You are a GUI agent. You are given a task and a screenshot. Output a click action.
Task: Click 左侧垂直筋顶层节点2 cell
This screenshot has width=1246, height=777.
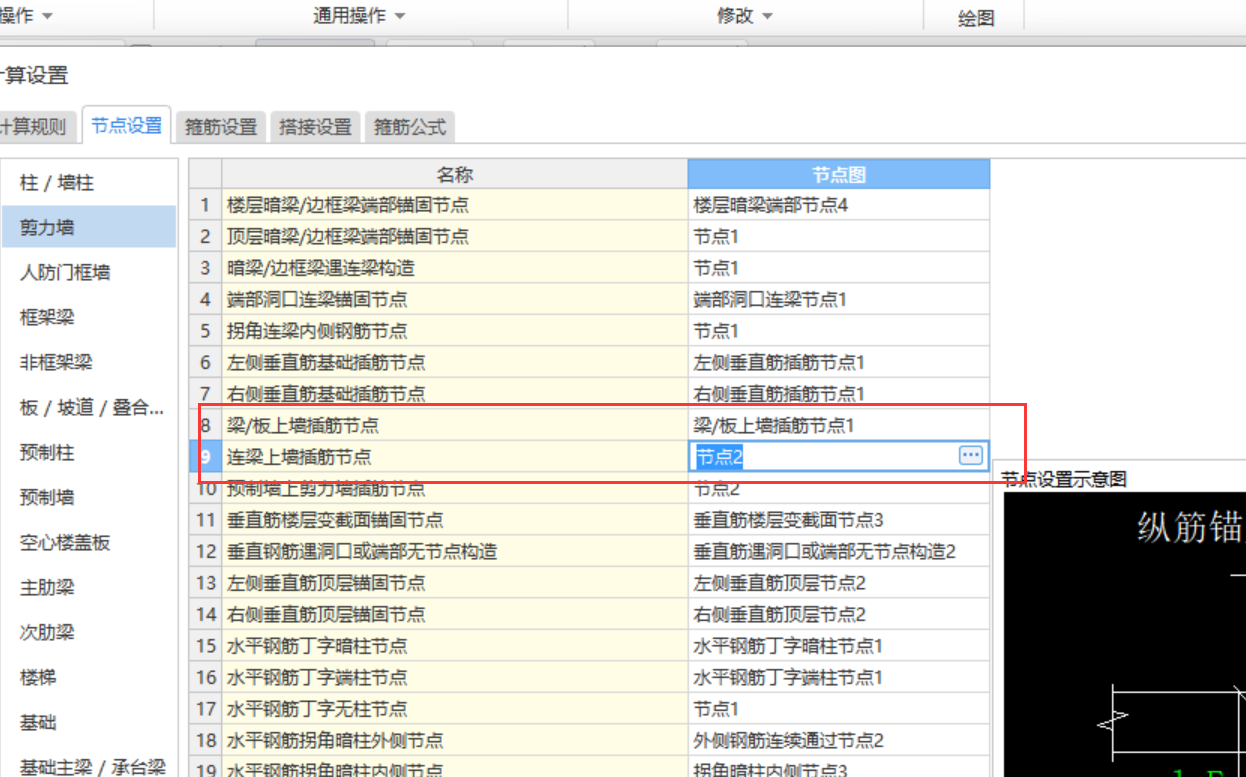(x=839, y=583)
